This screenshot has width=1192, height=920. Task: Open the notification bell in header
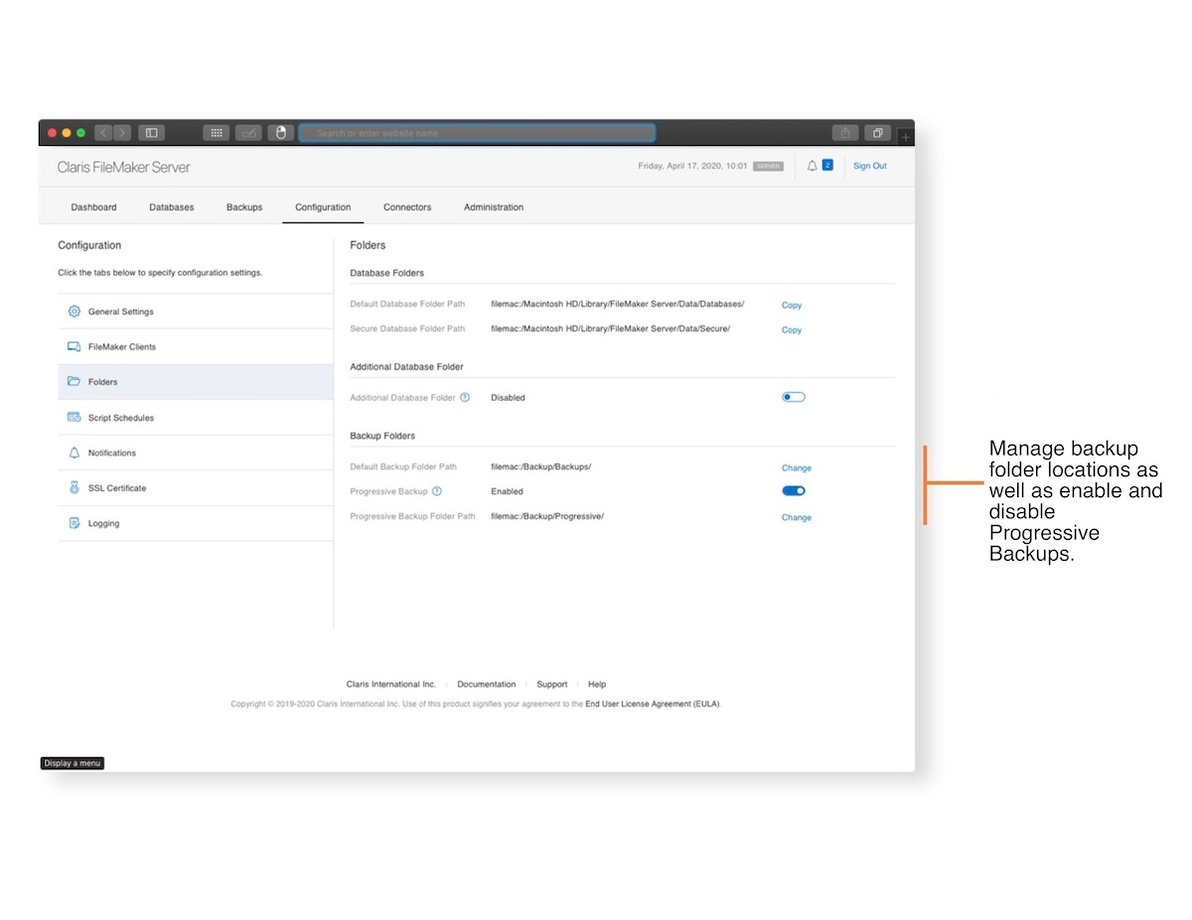click(x=812, y=166)
